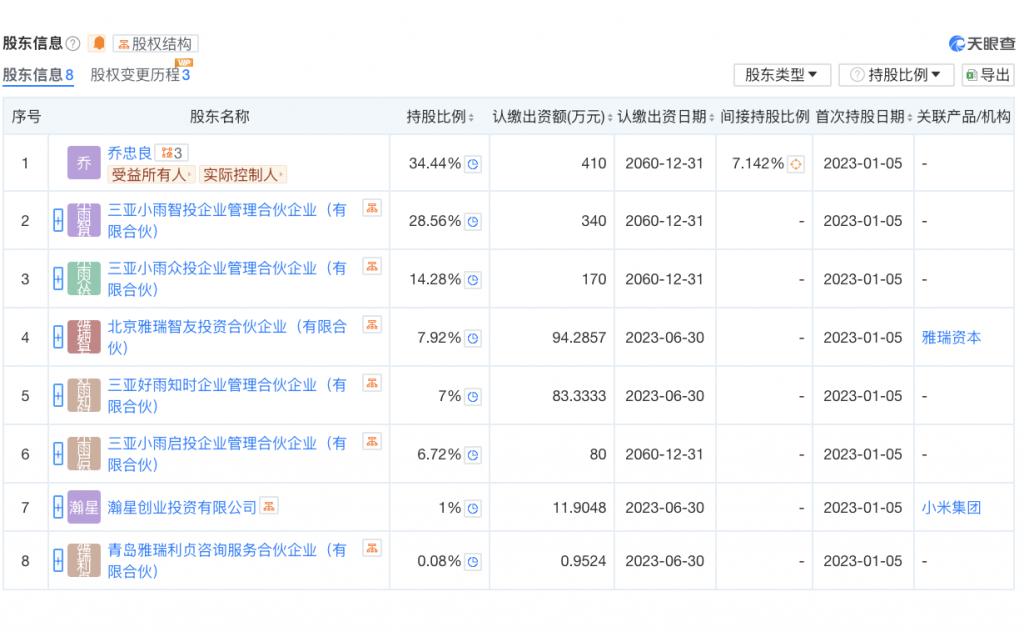Select the 股东信息 8 tab

(x=38, y=75)
